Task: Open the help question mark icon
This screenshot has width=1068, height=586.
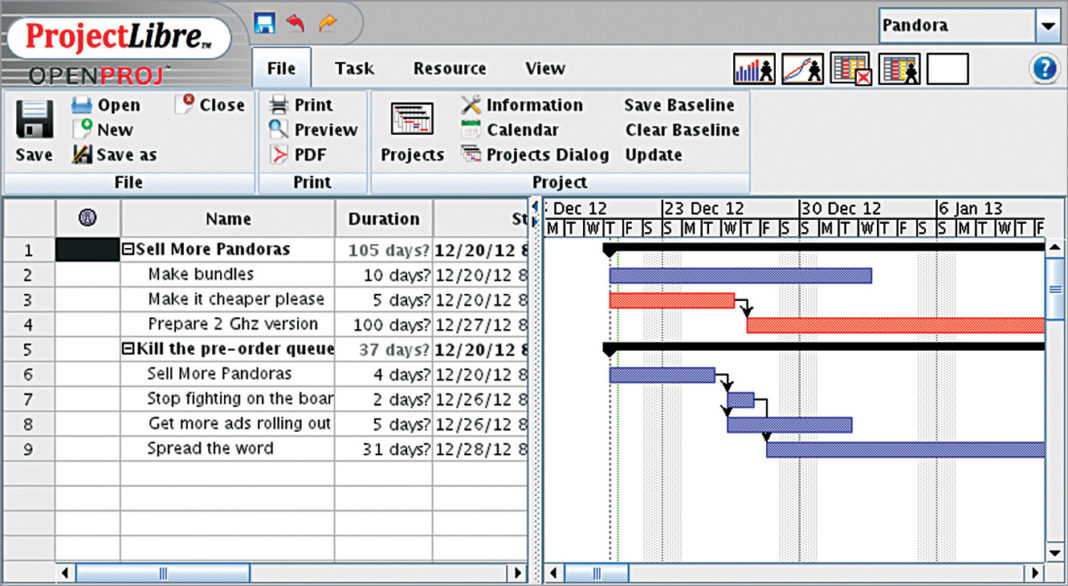Action: [x=1043, y=69]
